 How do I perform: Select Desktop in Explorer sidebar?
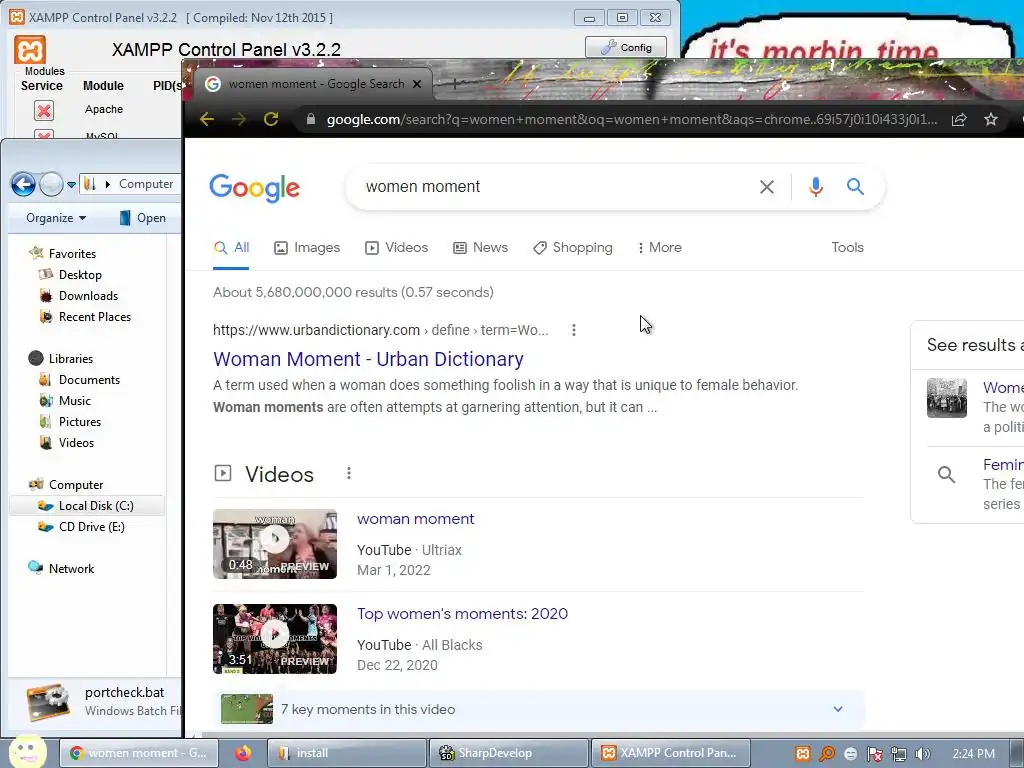pos(71,275)
